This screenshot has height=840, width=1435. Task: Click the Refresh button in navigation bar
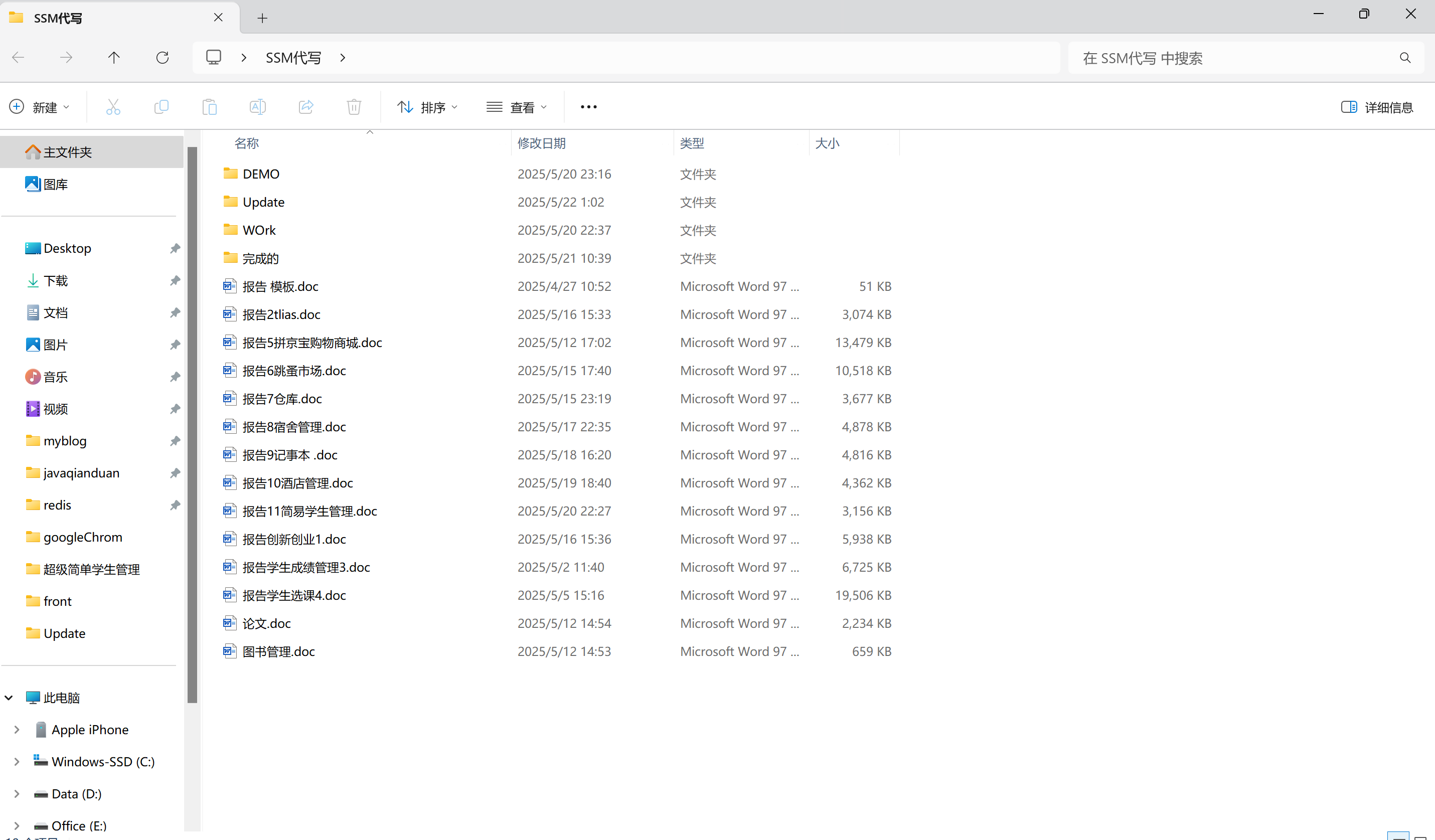point(163,58)
